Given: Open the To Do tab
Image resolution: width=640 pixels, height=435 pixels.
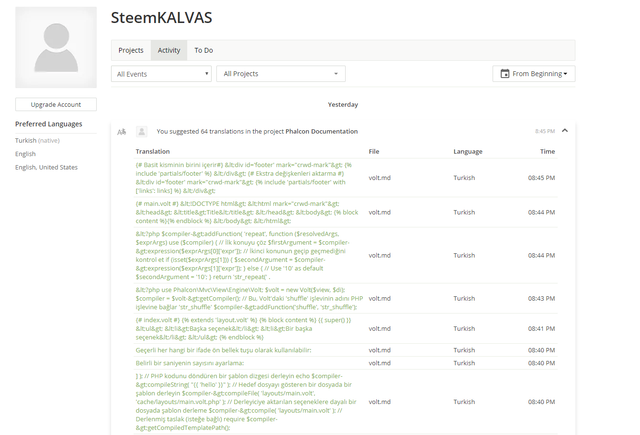Looking at the screenshot, I should pyautogui.click(x=204, y=50).
